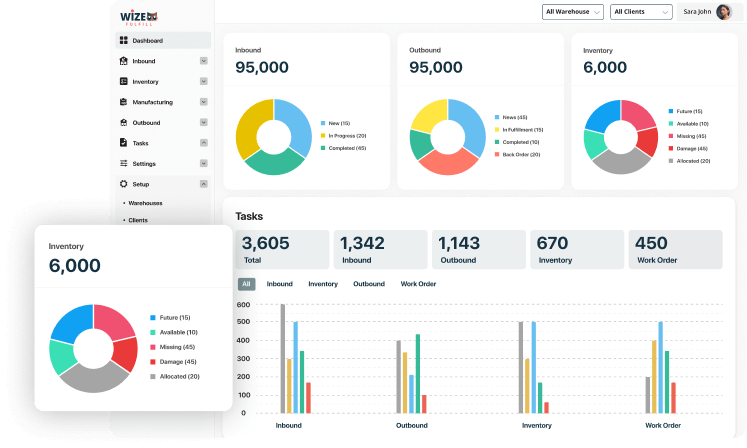Click the blue Future (15) legend swatch

pyautogui.click(x=152, y=318)
